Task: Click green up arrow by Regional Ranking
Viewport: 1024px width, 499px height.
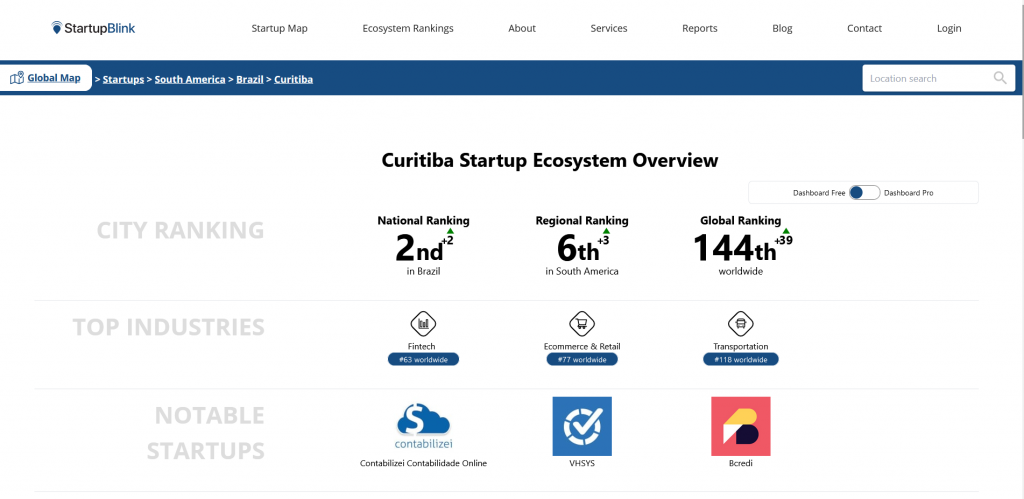Action: coord(606,231)
